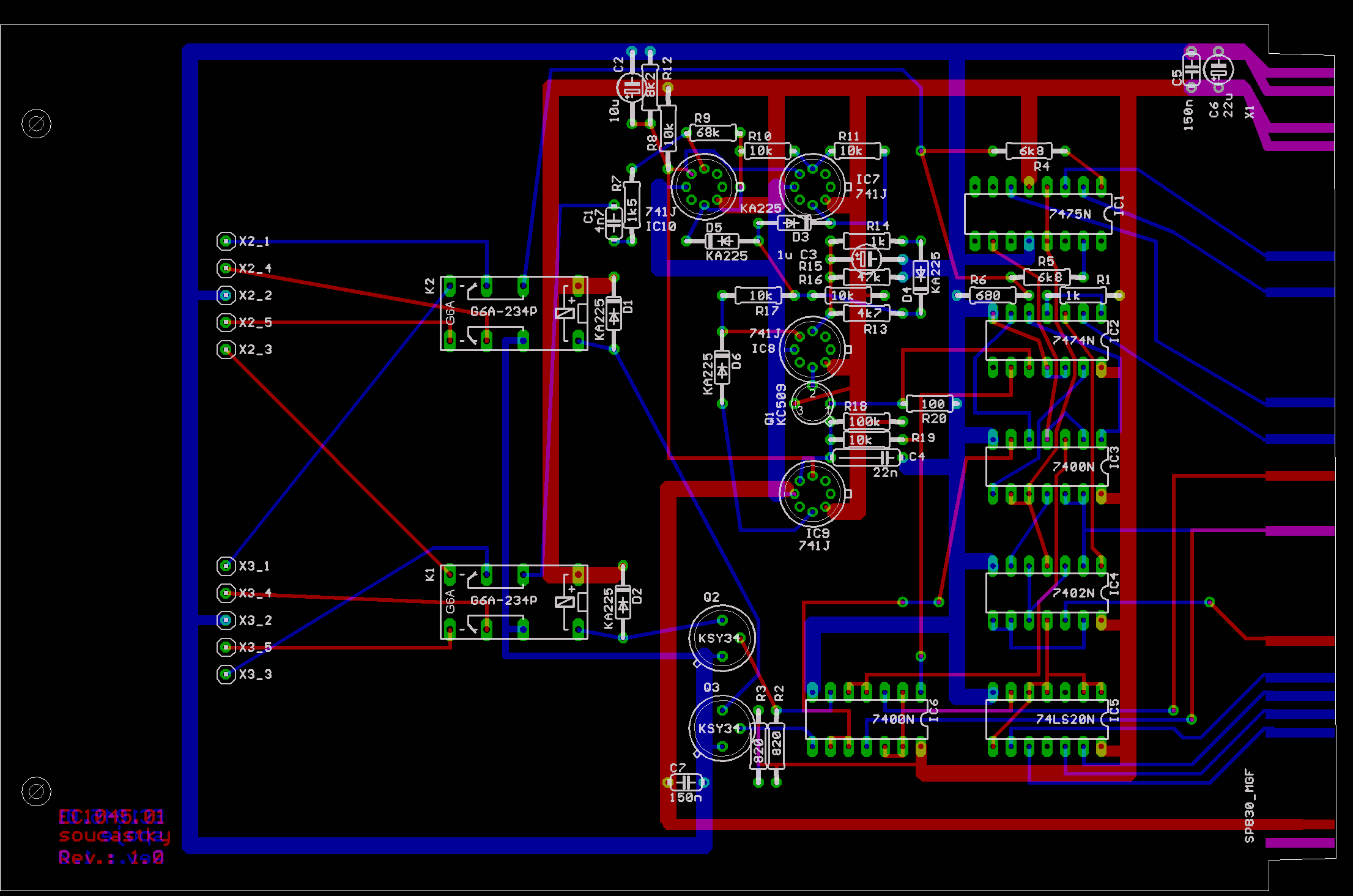Click the IC9 741J round package

pyautogui.click(x=812, y=494)
